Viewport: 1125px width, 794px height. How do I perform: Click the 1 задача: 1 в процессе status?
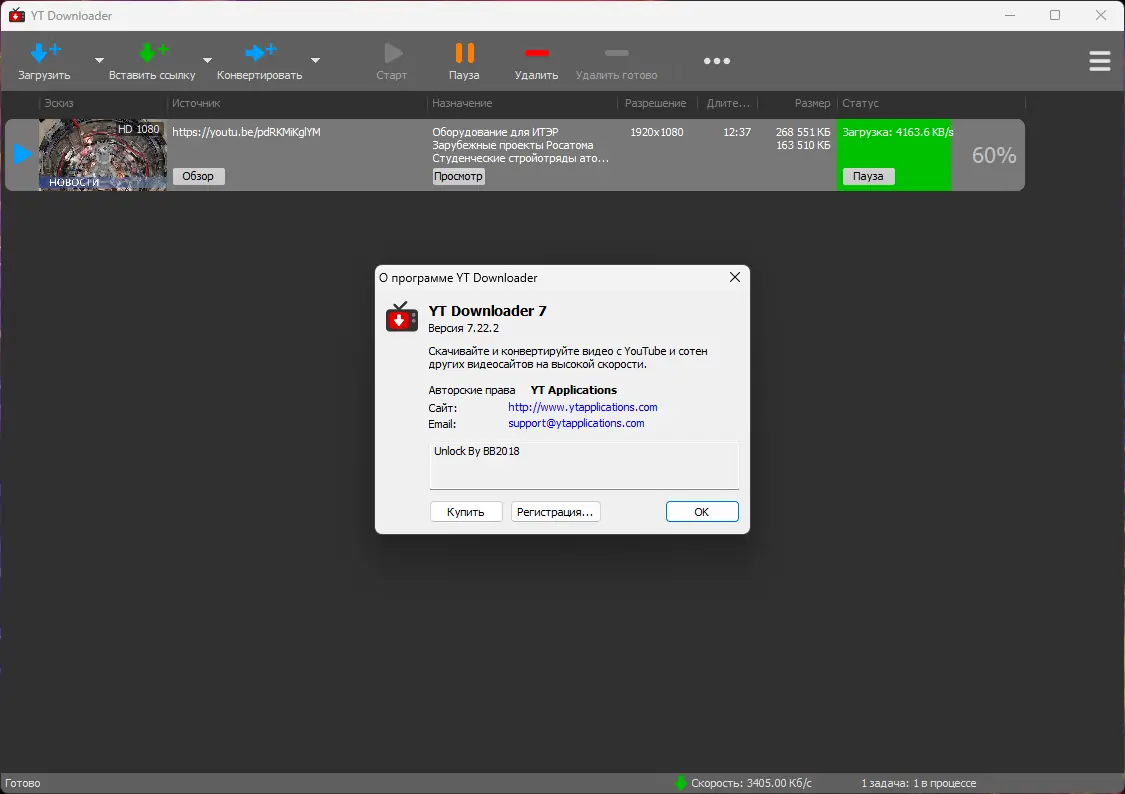(x=918, y=783)
